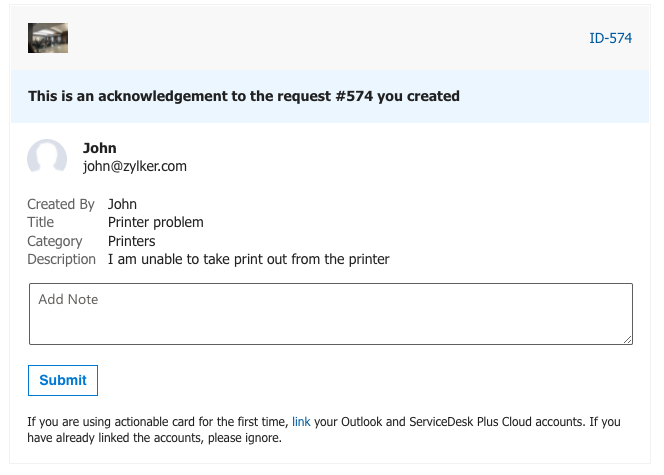
Task: Click the Add Note resize handle
Action: (x=628, y=340)
